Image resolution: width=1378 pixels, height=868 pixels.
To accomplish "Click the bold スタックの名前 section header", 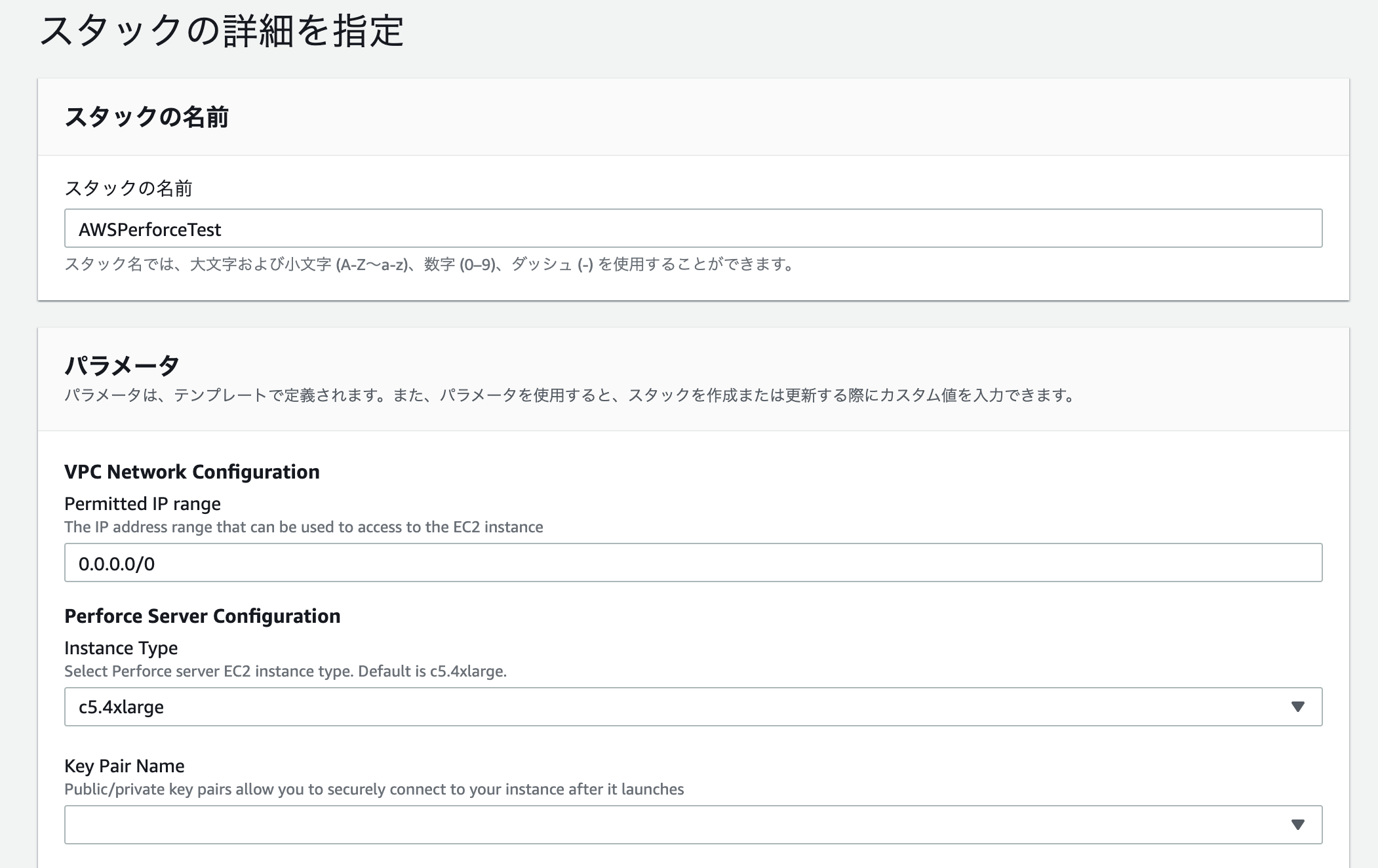I will click(x=146, y=117).
